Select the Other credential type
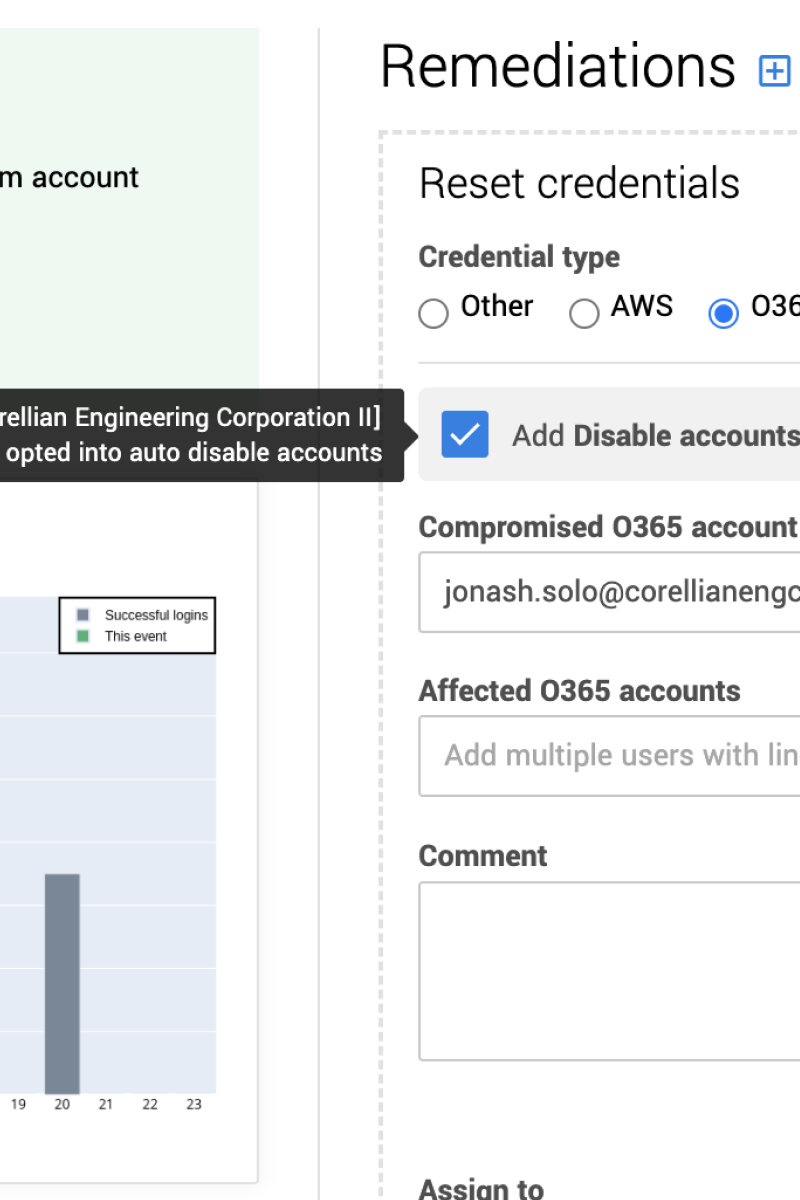Screen dimensions: 800x1200 433,314
